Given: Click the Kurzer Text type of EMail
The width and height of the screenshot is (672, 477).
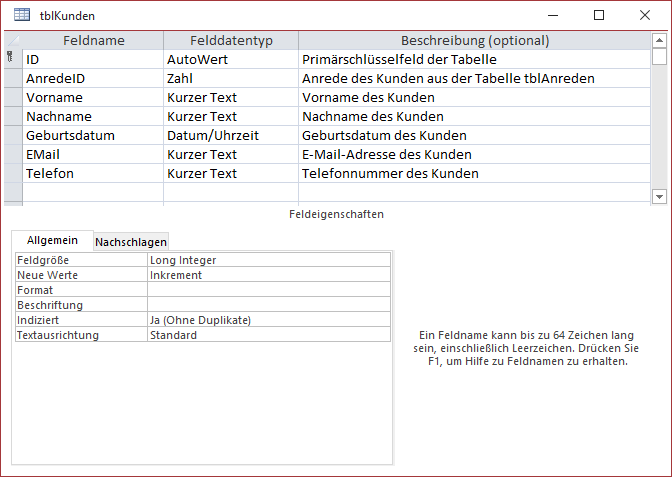Looking at the screenshot, I should coord(231,154).
